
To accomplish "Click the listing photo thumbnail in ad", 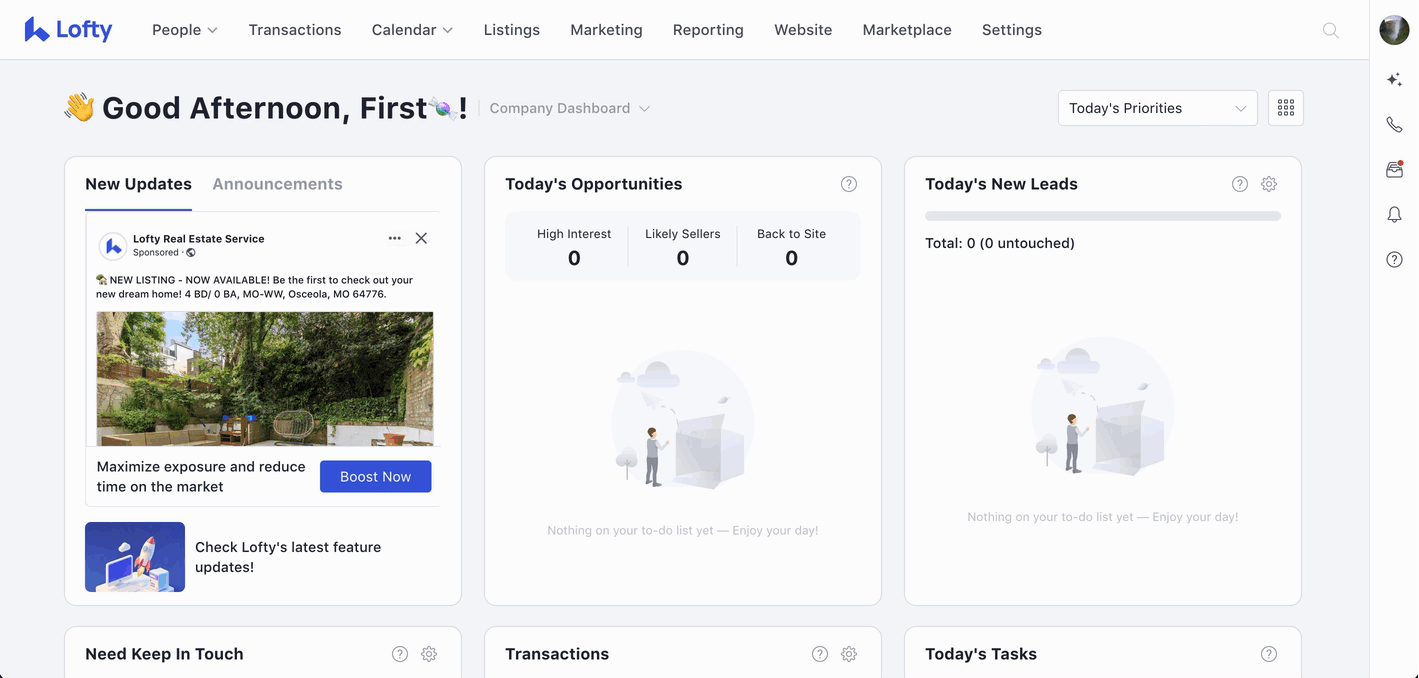I will tap(265, 378).
